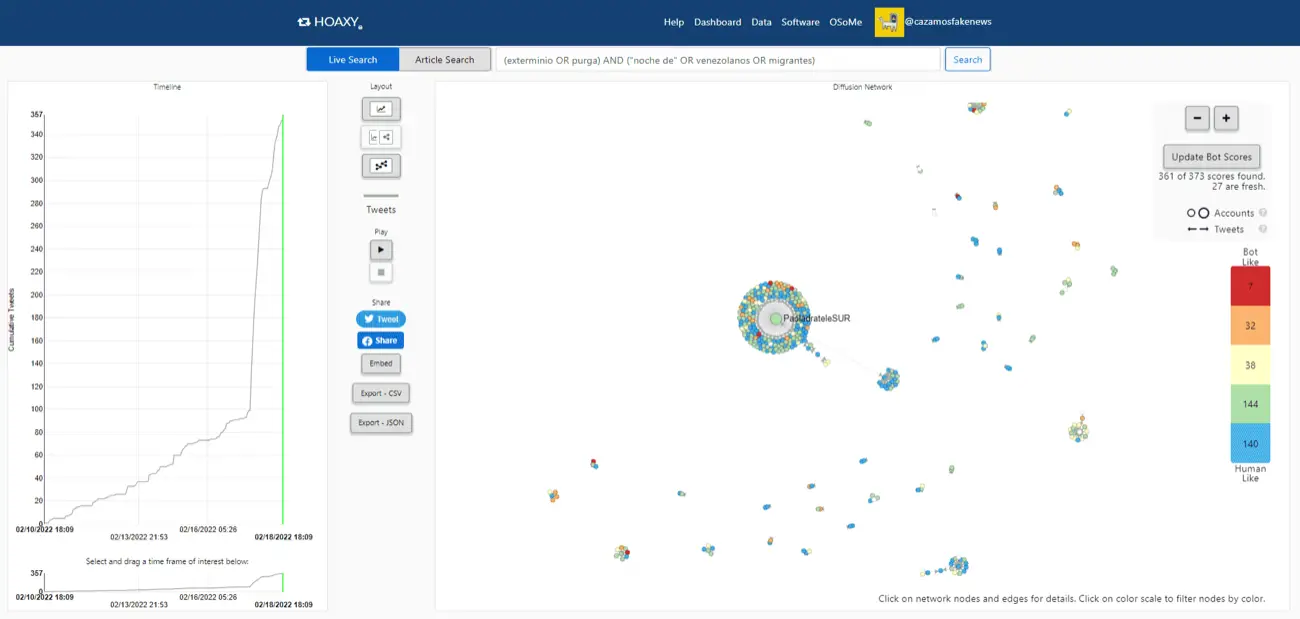
Task: Click the help icon beside Tweets legend
Action: point(1263,229)
